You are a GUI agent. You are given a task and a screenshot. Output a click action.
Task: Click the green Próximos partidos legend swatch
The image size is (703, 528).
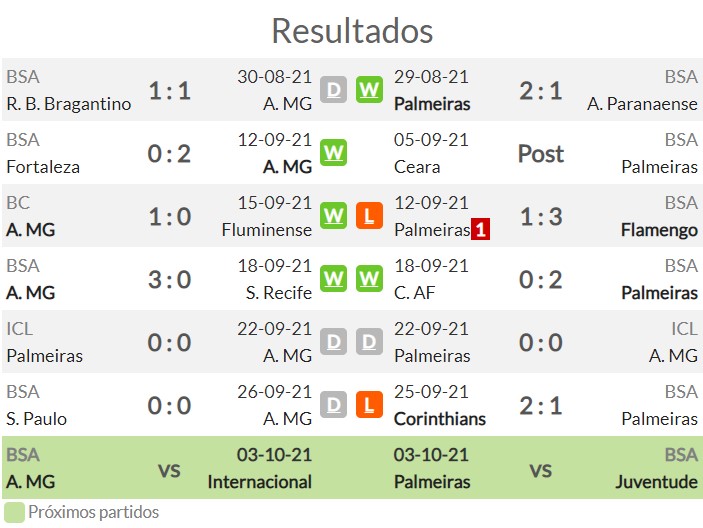14,512
